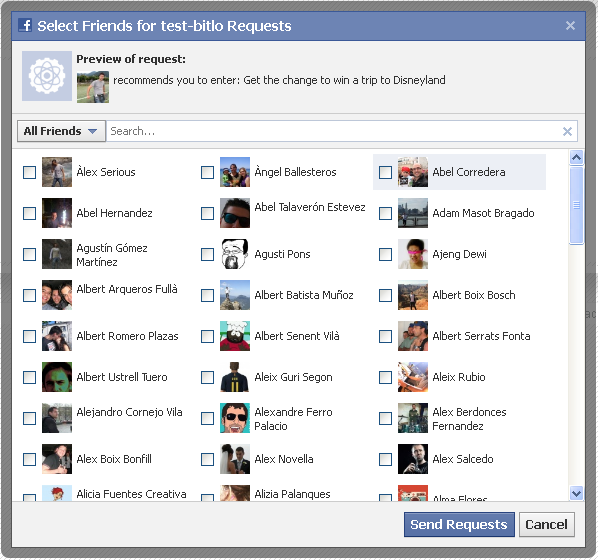598x560 pixels.
Task: Check Alex Boix Bonfill checkbox
Action: coord(29,459)
